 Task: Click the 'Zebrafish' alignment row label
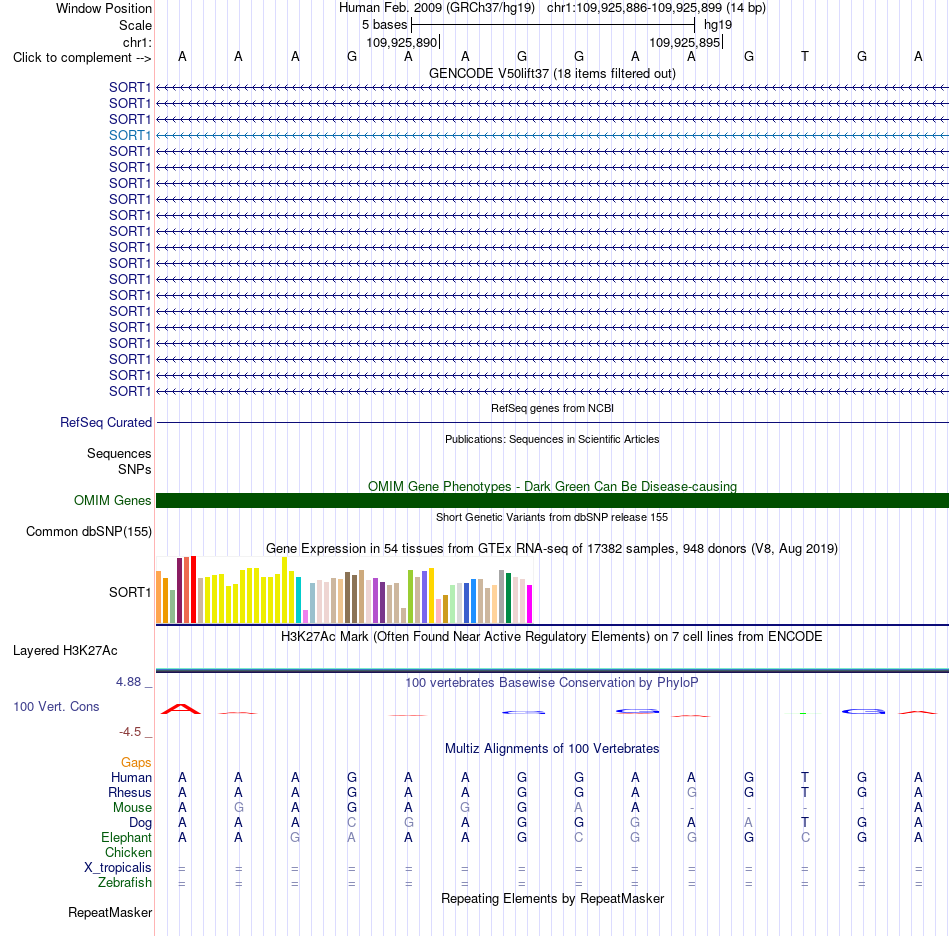coord(125,882)
